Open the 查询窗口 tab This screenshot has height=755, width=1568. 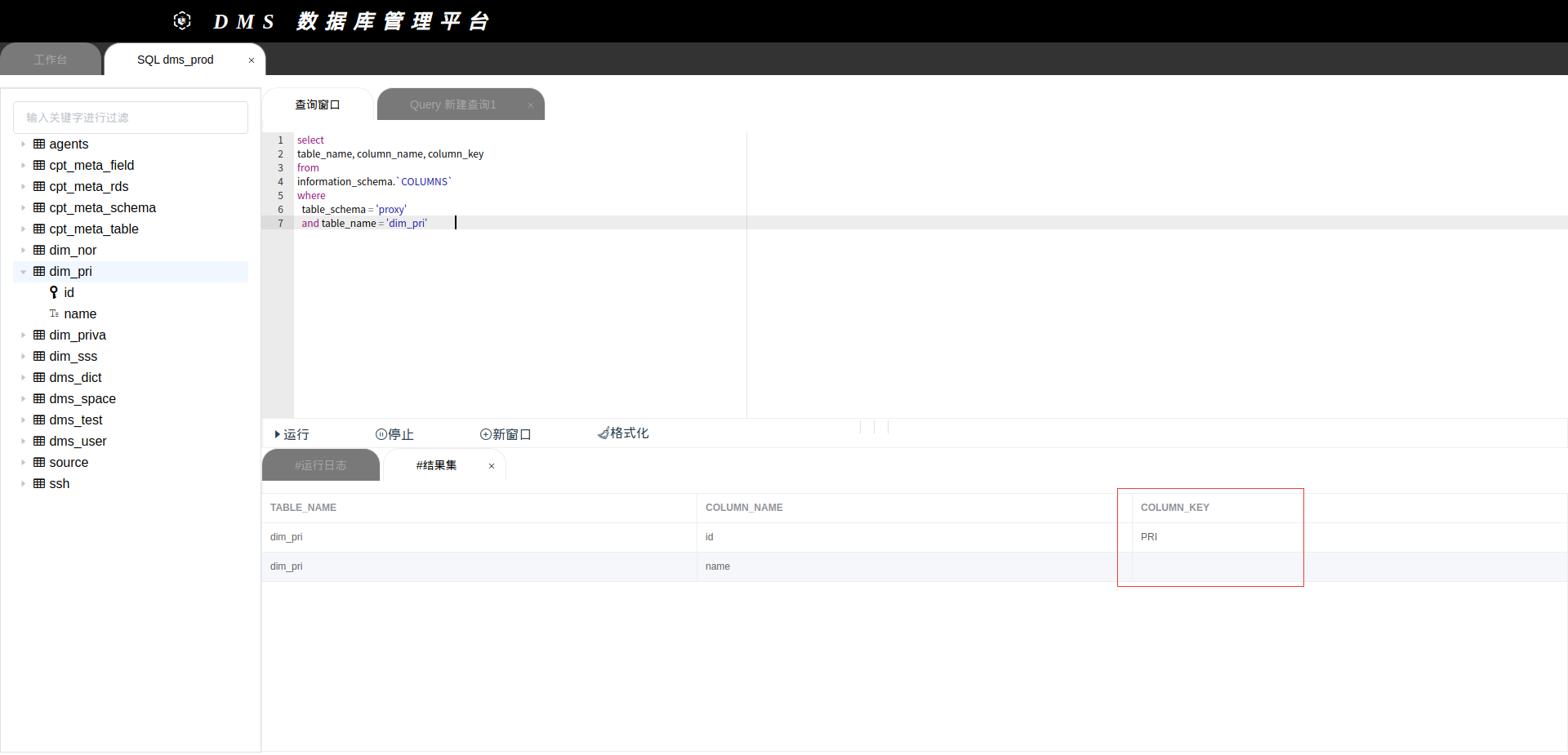pyautogui.click(x=318, y=104)
